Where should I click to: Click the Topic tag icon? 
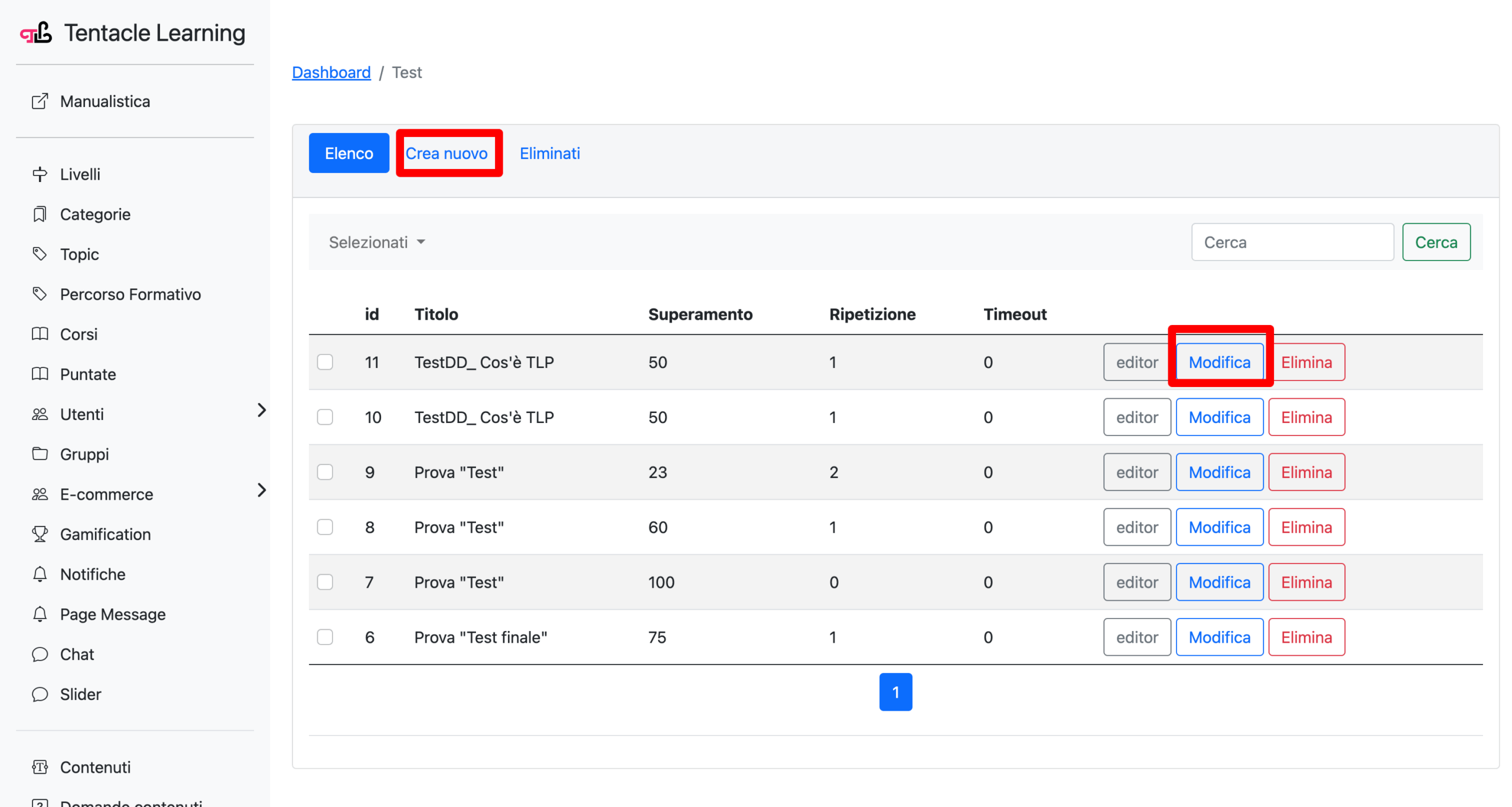click(40, 254)
